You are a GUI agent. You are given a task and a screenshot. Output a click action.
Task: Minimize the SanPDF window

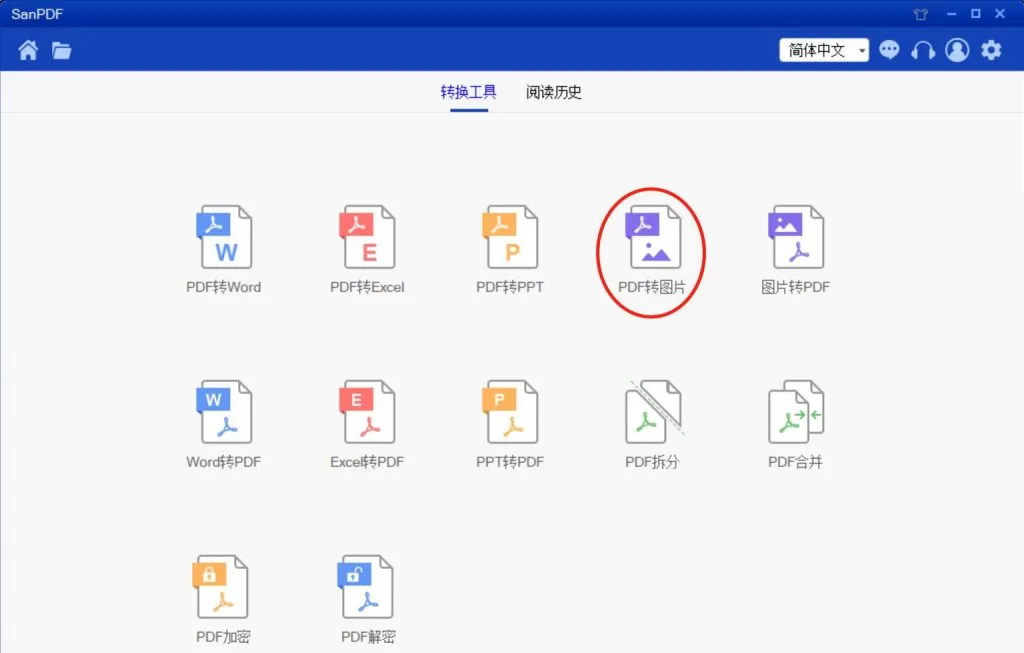coord(952,14)
